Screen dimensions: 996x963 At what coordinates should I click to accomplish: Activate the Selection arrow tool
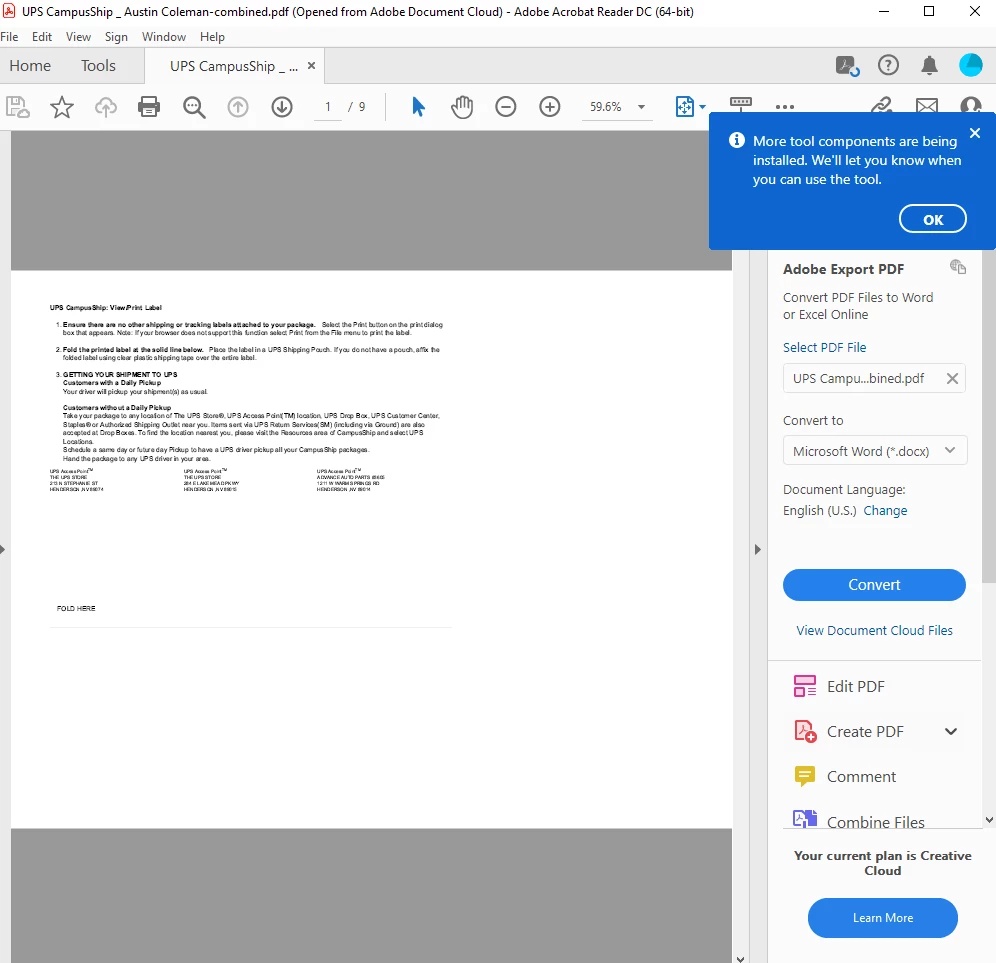pyautogui.click(x=417, y=107)
